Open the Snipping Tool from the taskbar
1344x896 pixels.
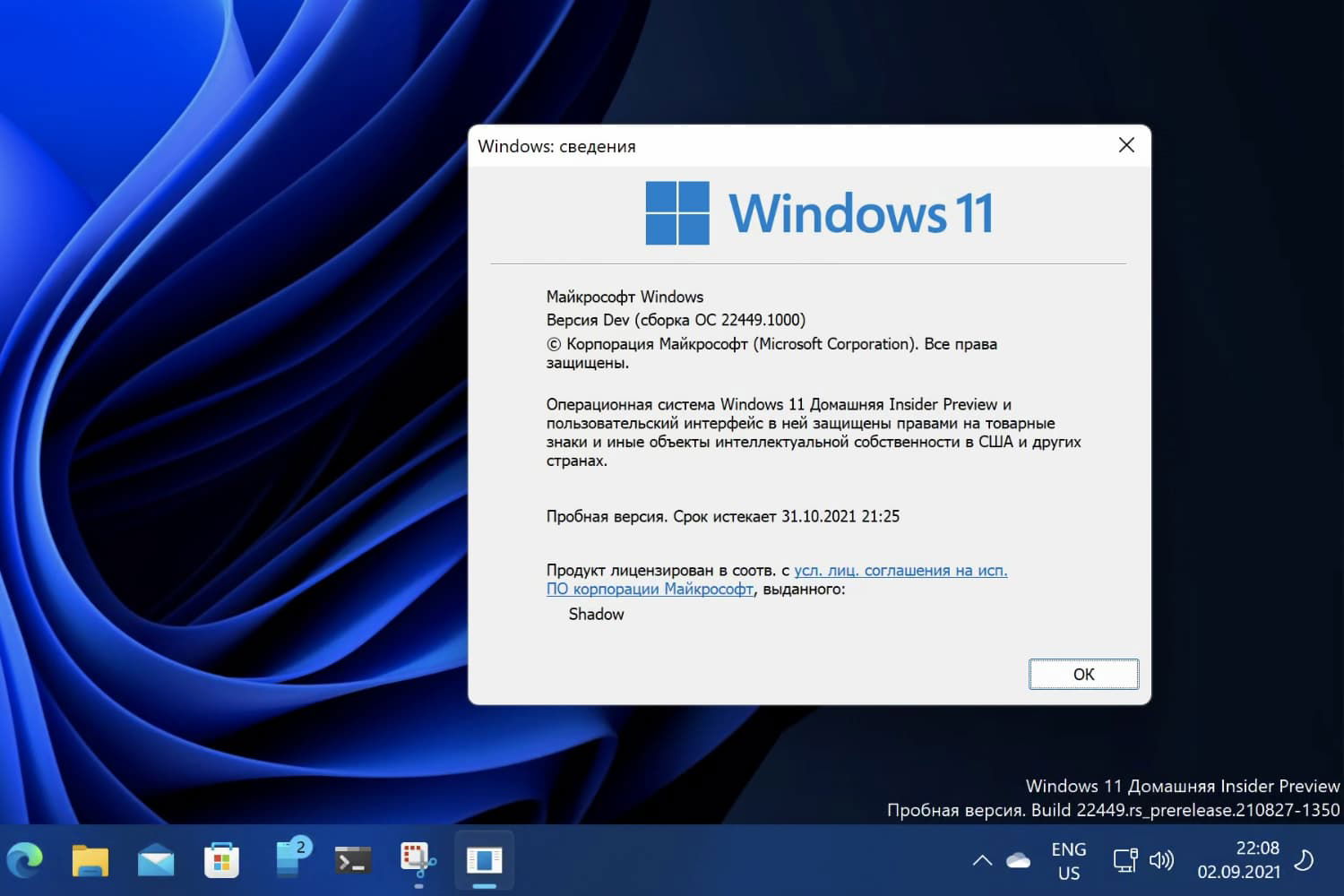pyautogui.click(x=417, y=860)
